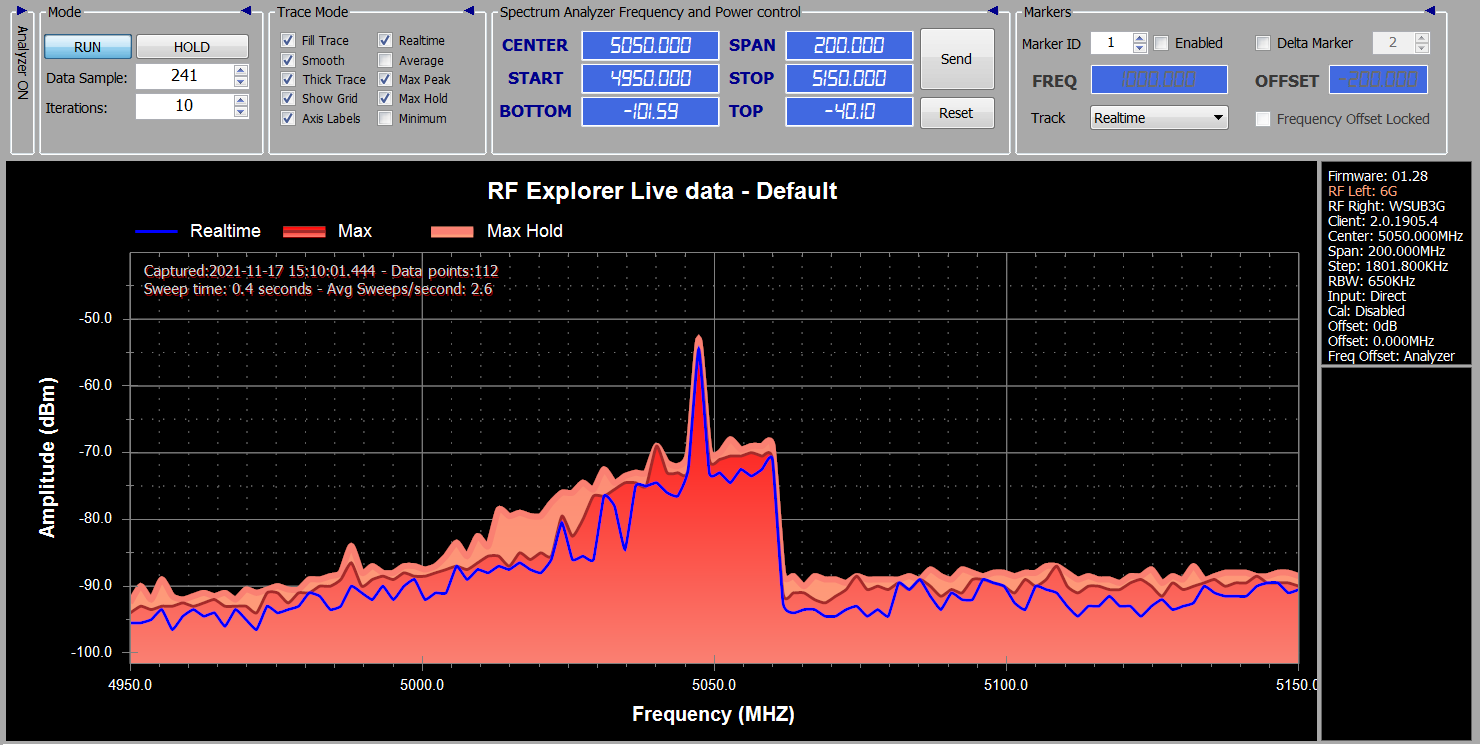The width and height of the screenshot is (1480, 745).
Task: Click the RUN mode button
Action: (88, 47)
